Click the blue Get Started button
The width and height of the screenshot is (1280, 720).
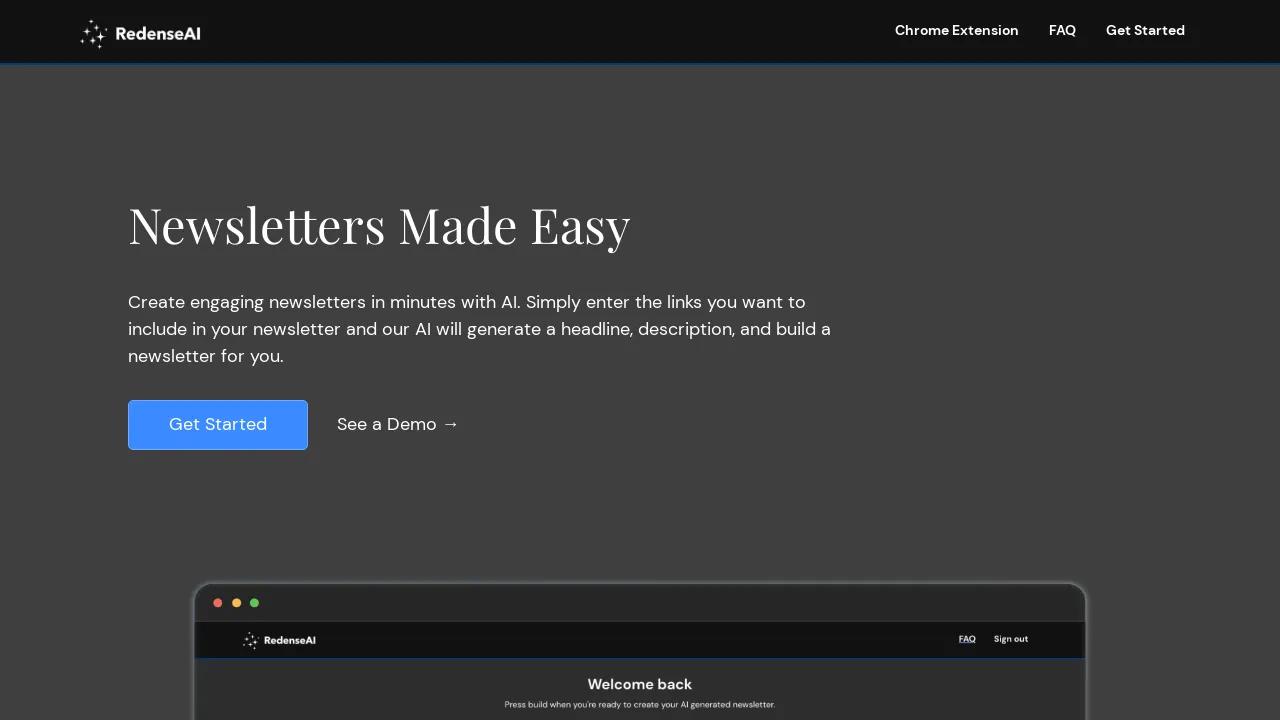[x=218, y=425]
